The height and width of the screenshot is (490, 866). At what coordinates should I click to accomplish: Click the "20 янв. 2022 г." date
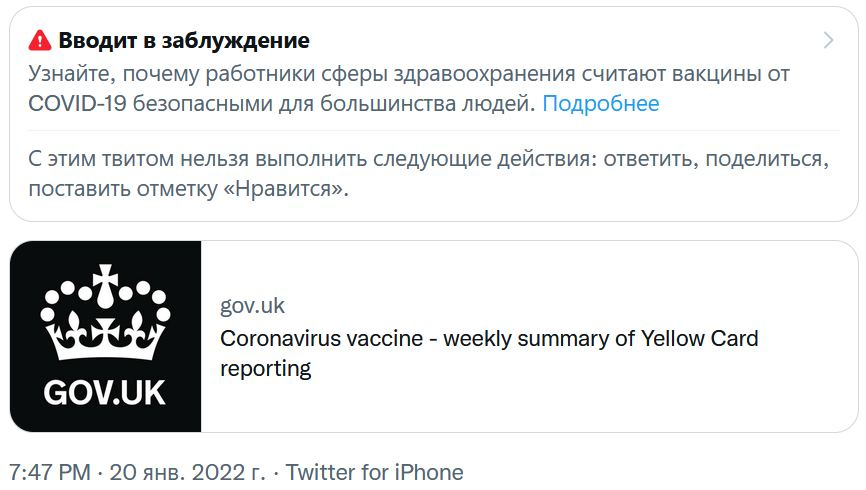tap(187, 473)
